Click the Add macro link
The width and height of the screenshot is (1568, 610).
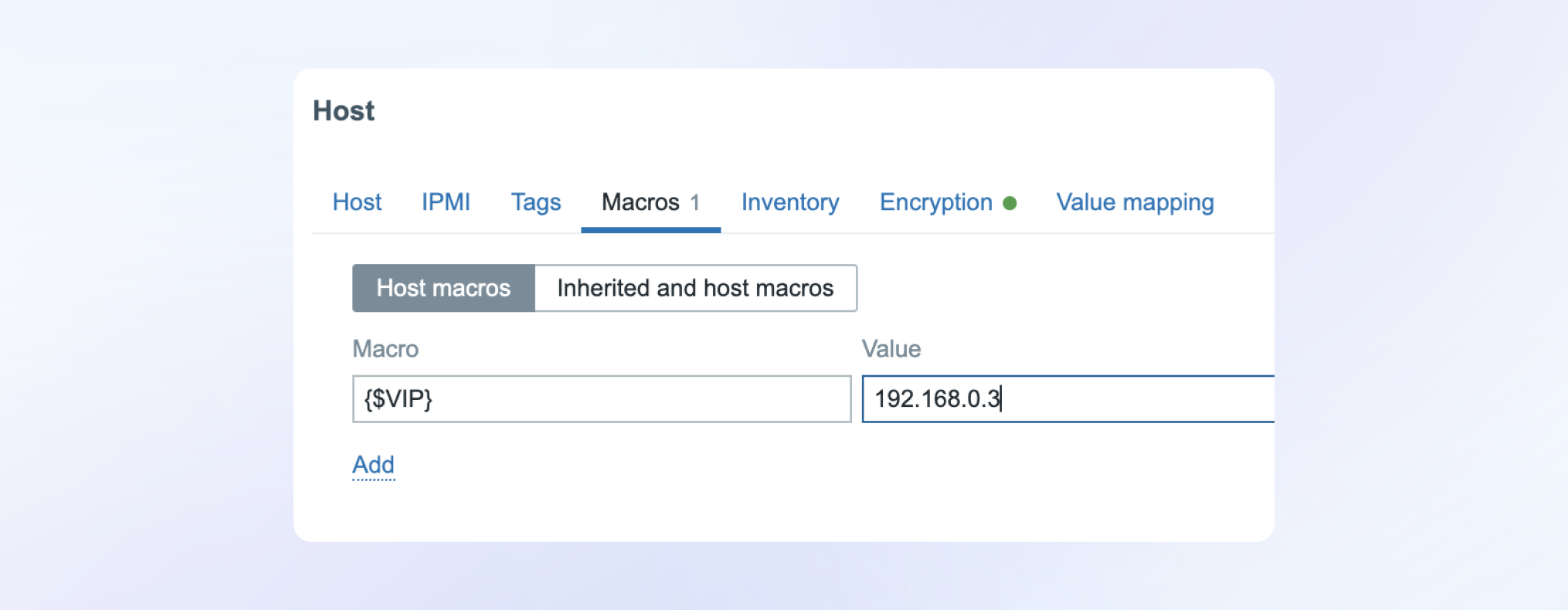click(373, 465)
